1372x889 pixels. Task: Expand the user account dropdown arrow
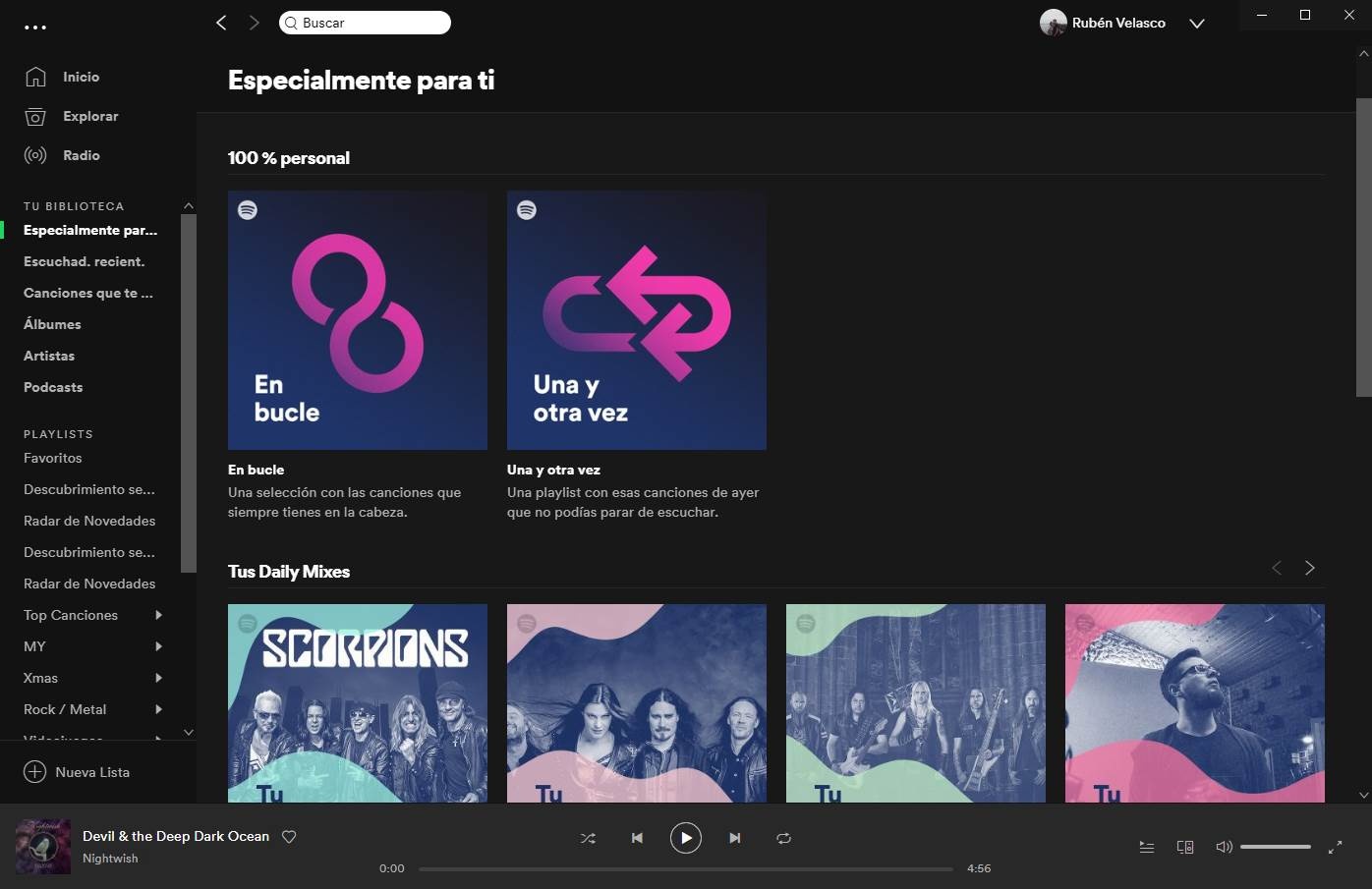pos(1196,24)
